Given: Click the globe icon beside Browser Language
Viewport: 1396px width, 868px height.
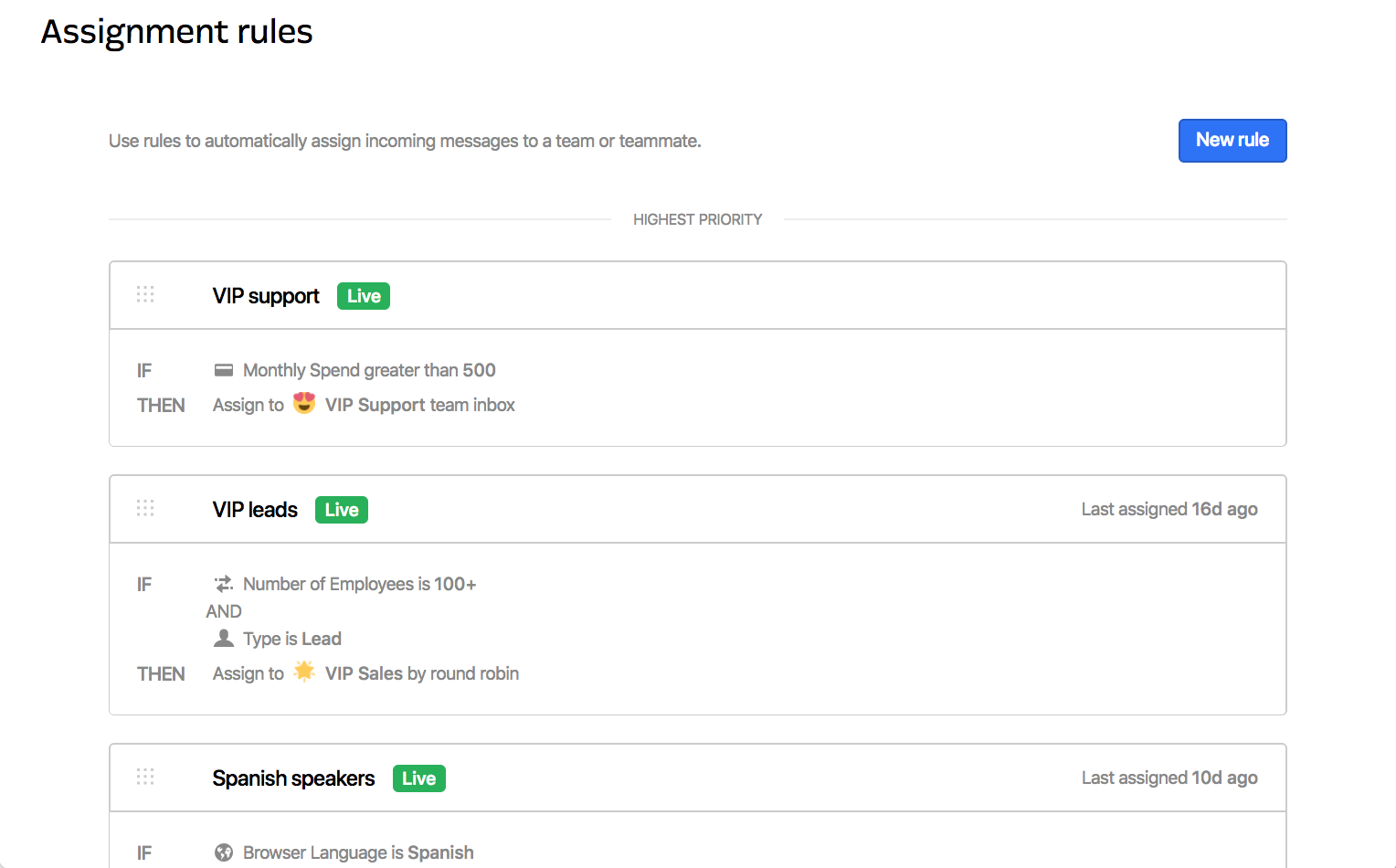Looking at the screenshot, I should (x=224, y=852).
